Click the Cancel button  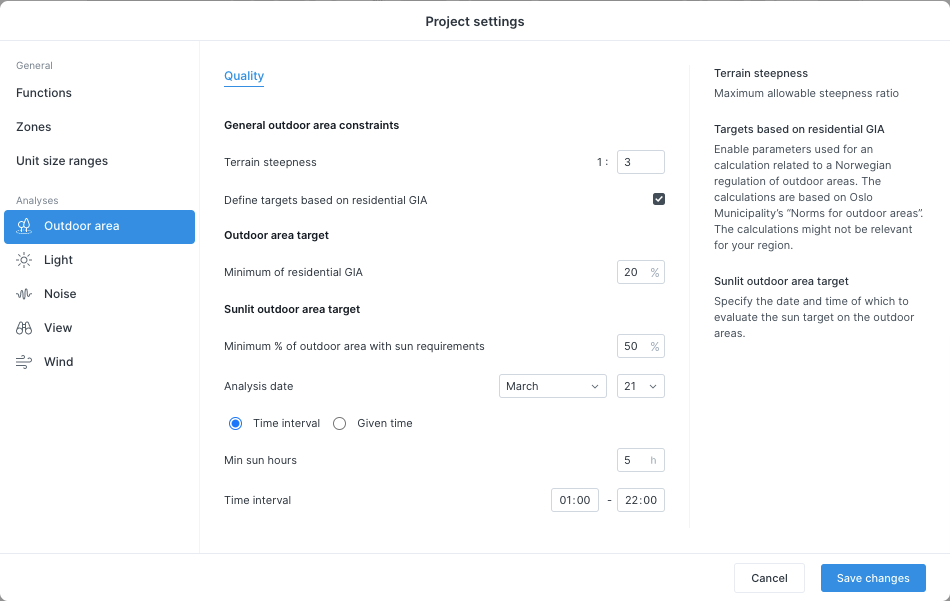click(769, 578)
